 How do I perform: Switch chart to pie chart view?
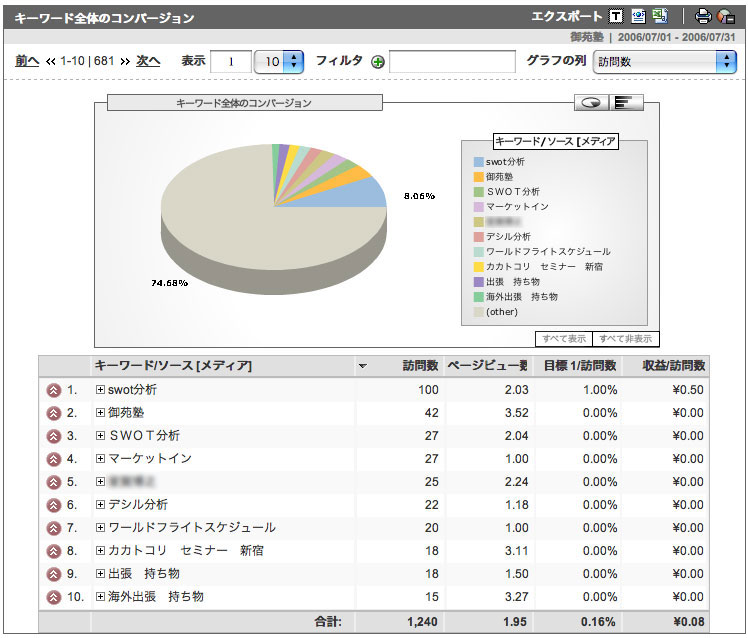592,102
